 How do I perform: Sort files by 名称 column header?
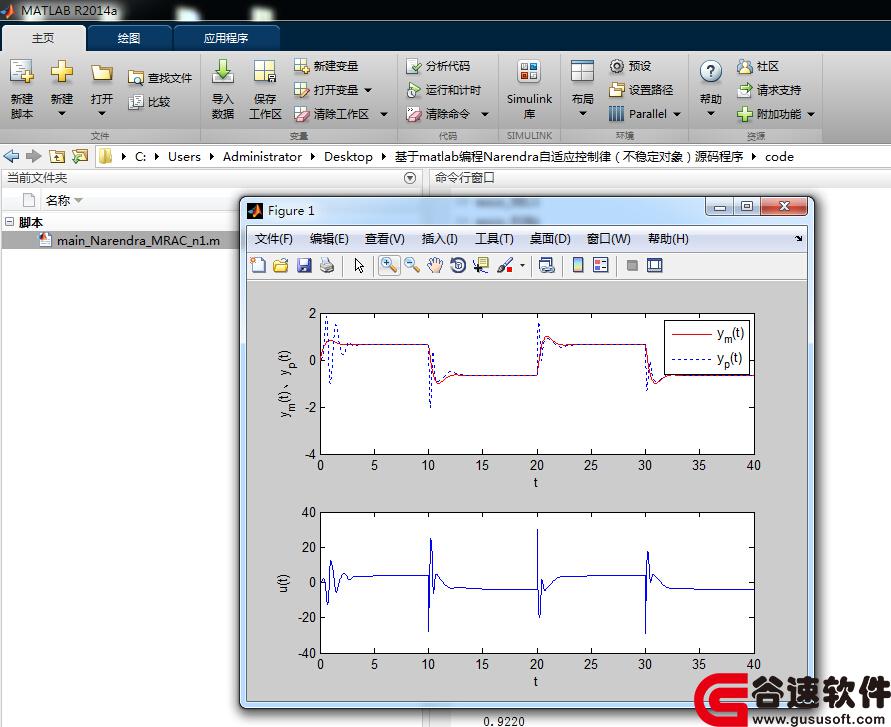pyautogui.click(x=58, y=200)
